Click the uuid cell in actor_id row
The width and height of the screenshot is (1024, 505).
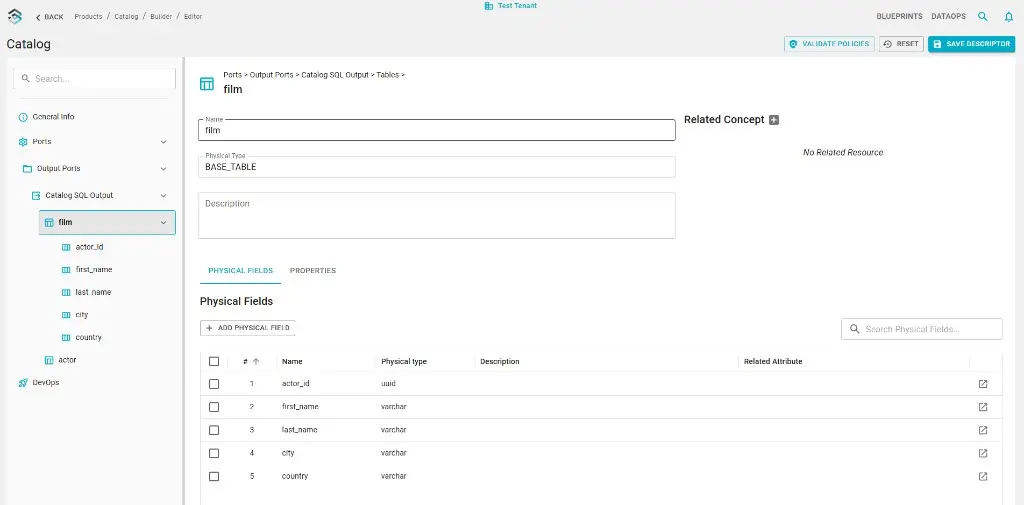pyautogui.click(x=388, y=384)
